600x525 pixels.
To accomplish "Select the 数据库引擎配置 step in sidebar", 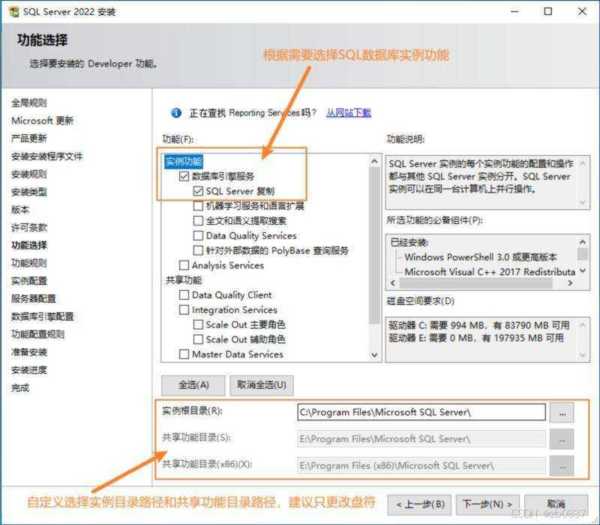I will coord(42,316).
